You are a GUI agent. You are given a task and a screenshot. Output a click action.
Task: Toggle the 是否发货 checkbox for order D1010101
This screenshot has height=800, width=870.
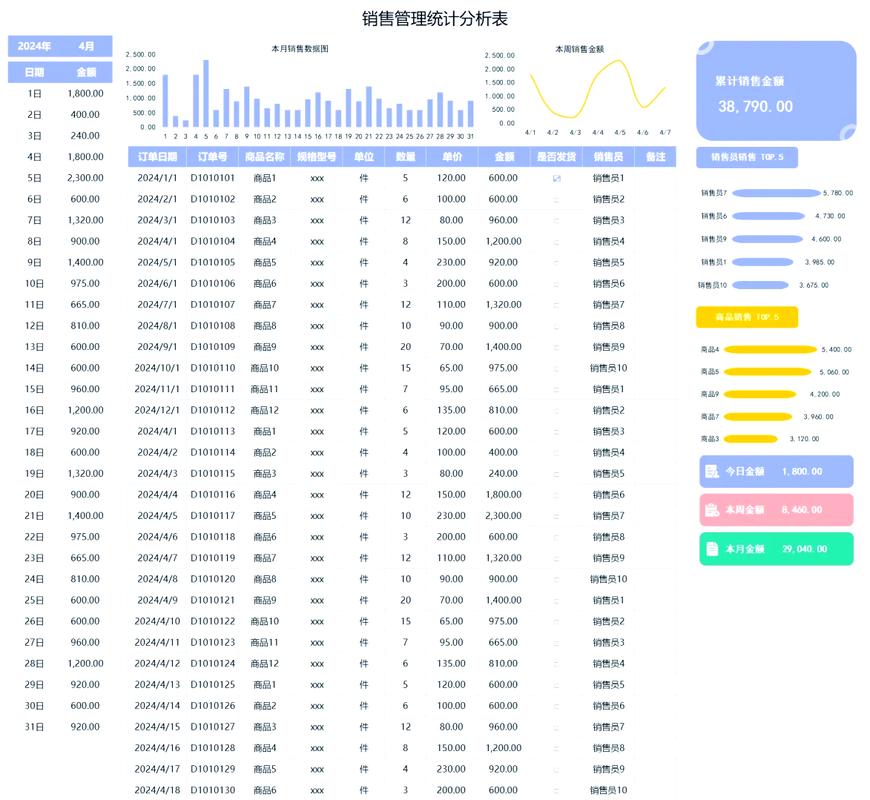557,178
